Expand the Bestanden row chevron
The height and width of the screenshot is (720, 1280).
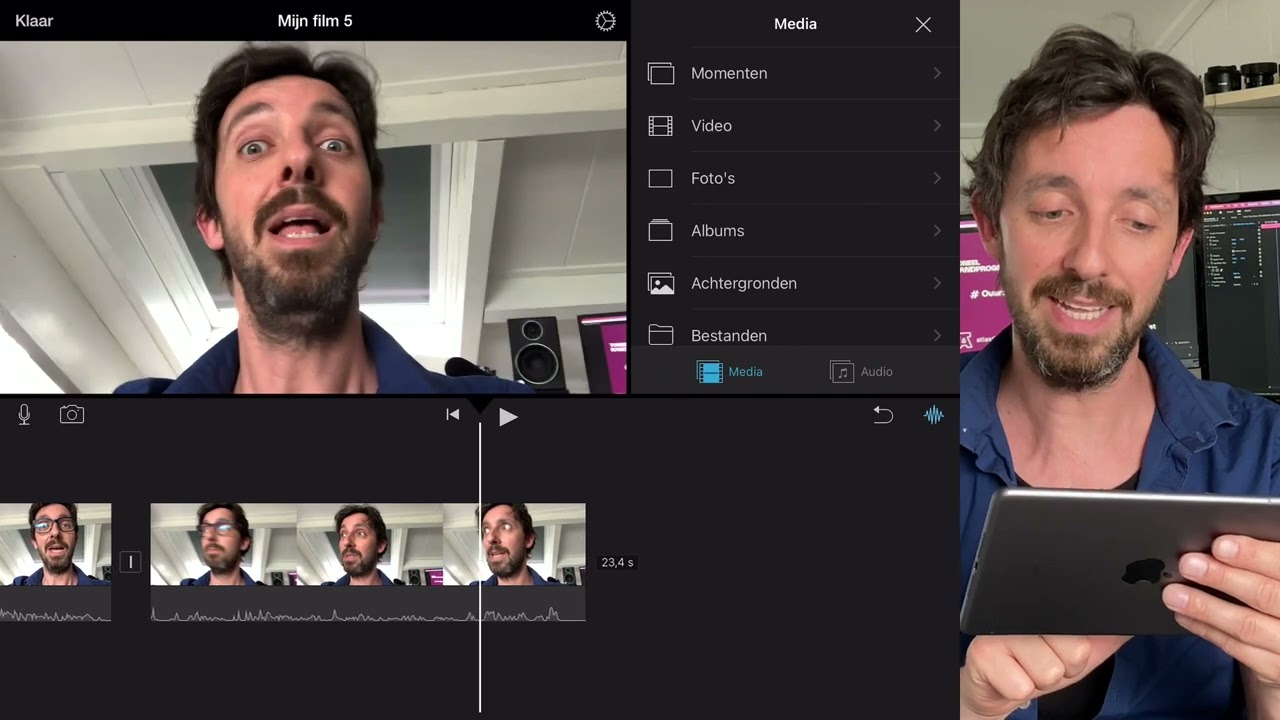click(x=937, y=335)
